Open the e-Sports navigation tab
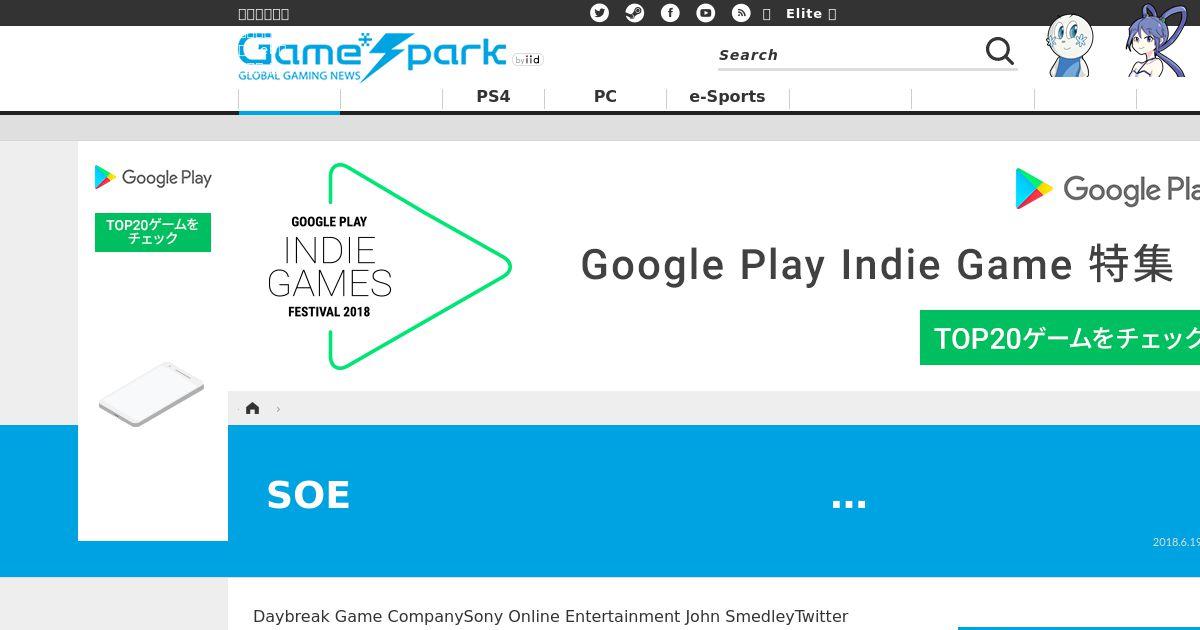1200x630 pixels. click(727, 97)
